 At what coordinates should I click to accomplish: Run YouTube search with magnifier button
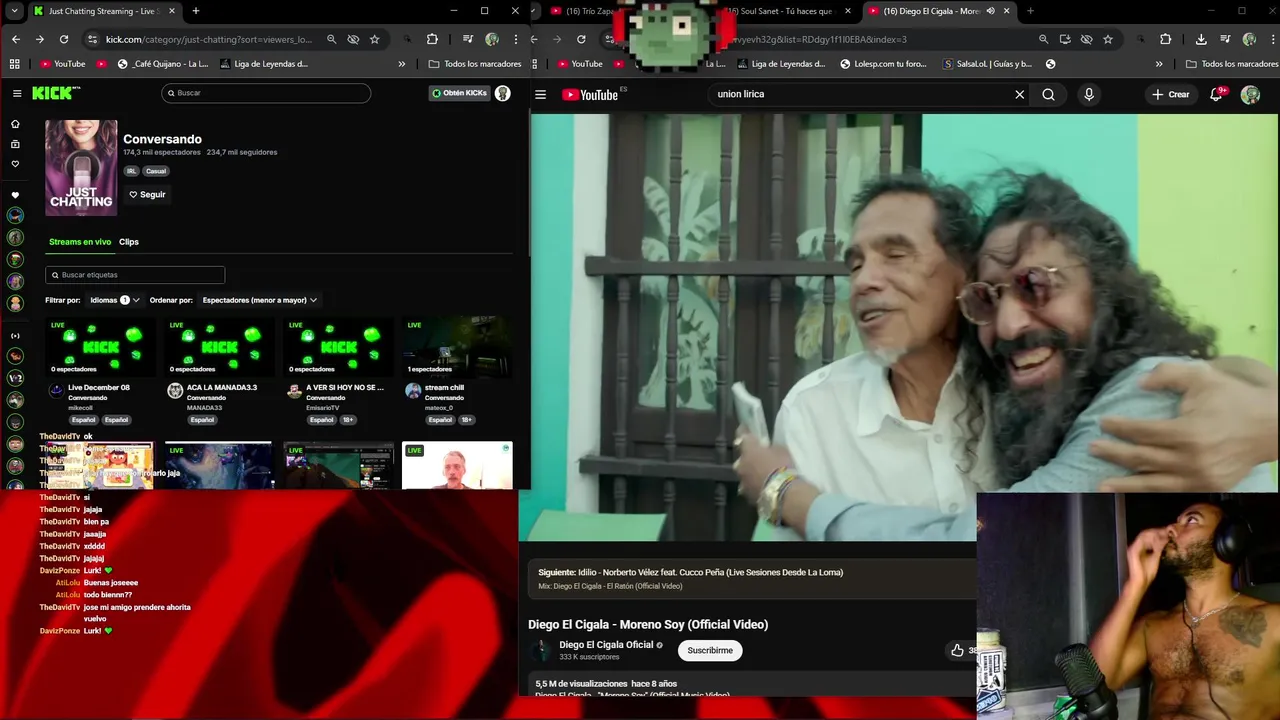tap(1048, 95)
